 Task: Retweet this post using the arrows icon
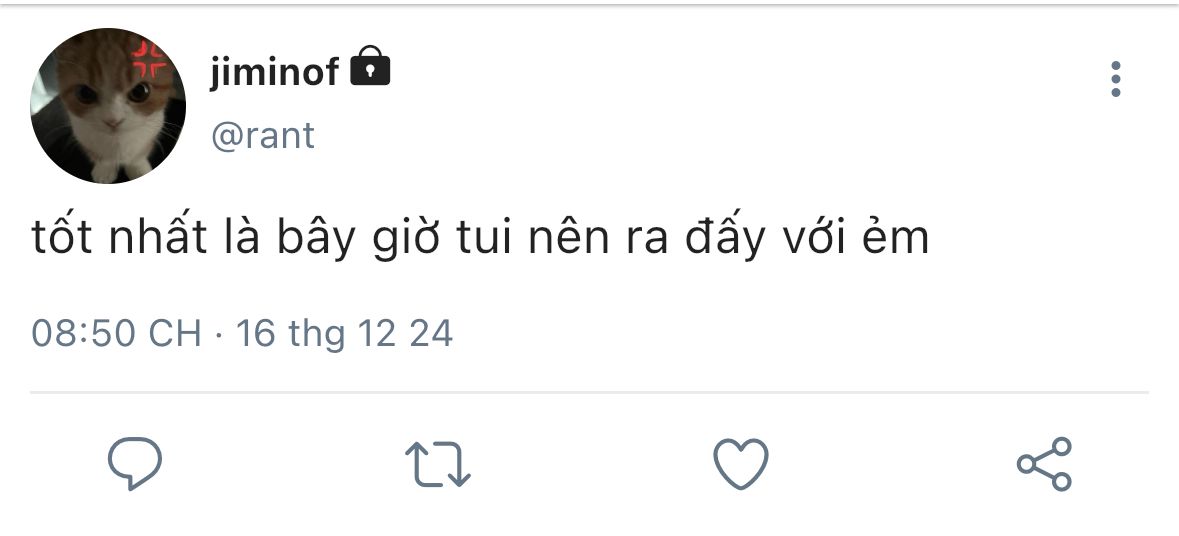438,464
